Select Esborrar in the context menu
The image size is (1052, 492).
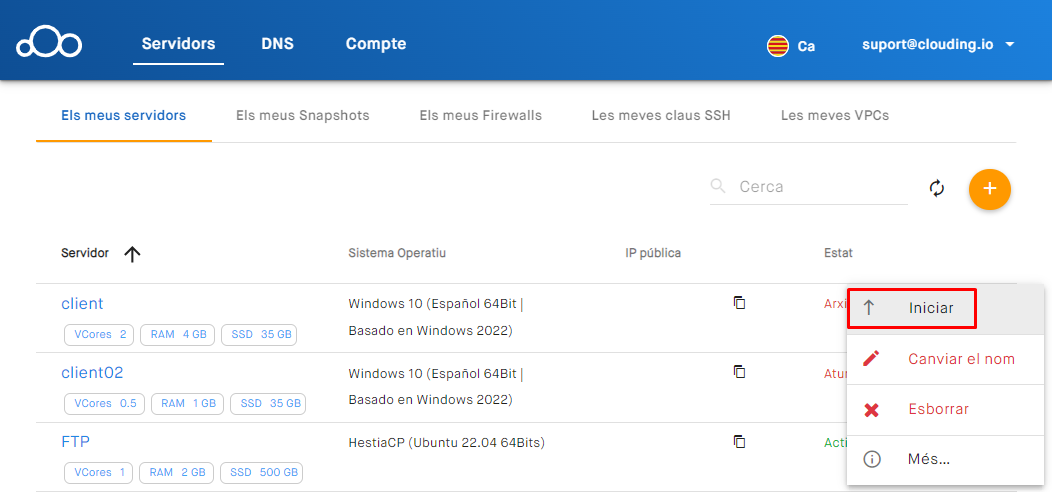pos(938,409)
